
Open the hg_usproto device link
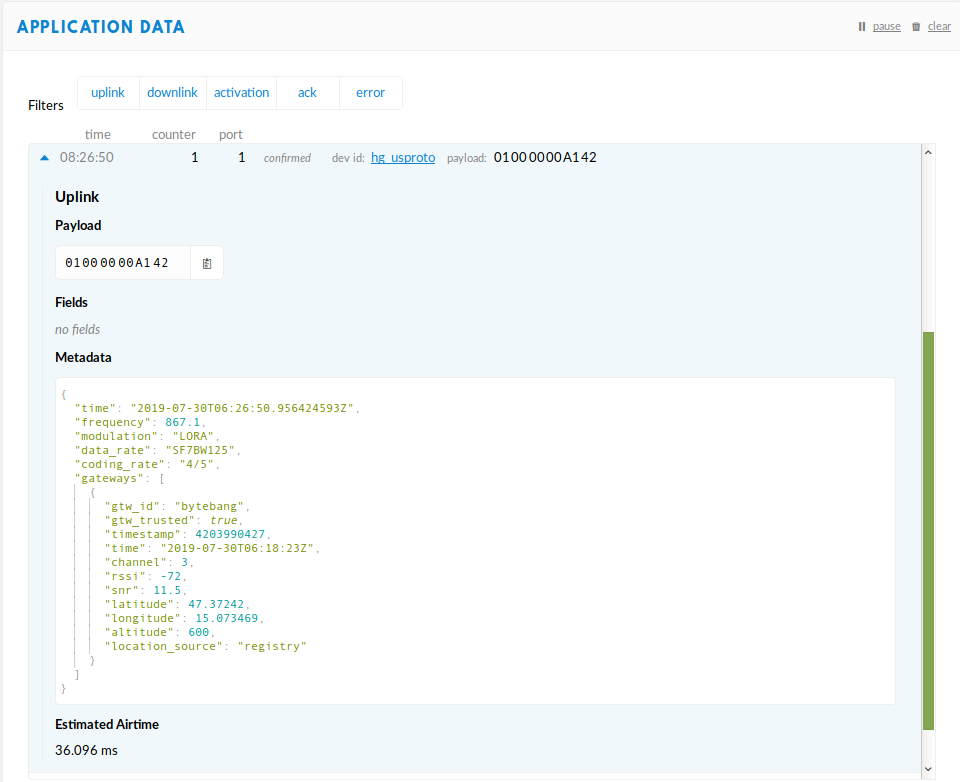tap(403, 157)
